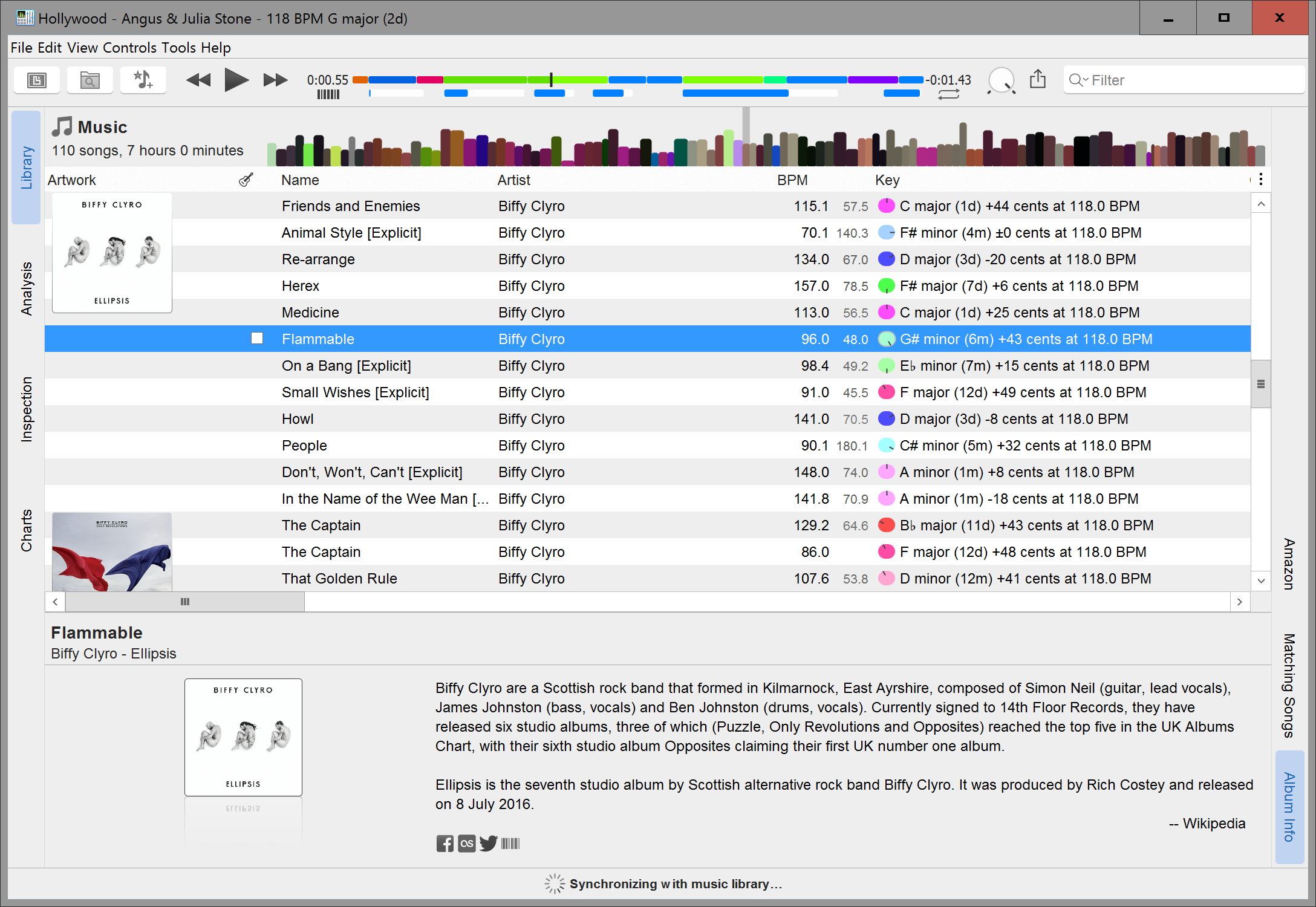Click the playback progress timeline bar
This screenshot has height=907, width=1316.
pyautogui.click(x=639, y=80)
